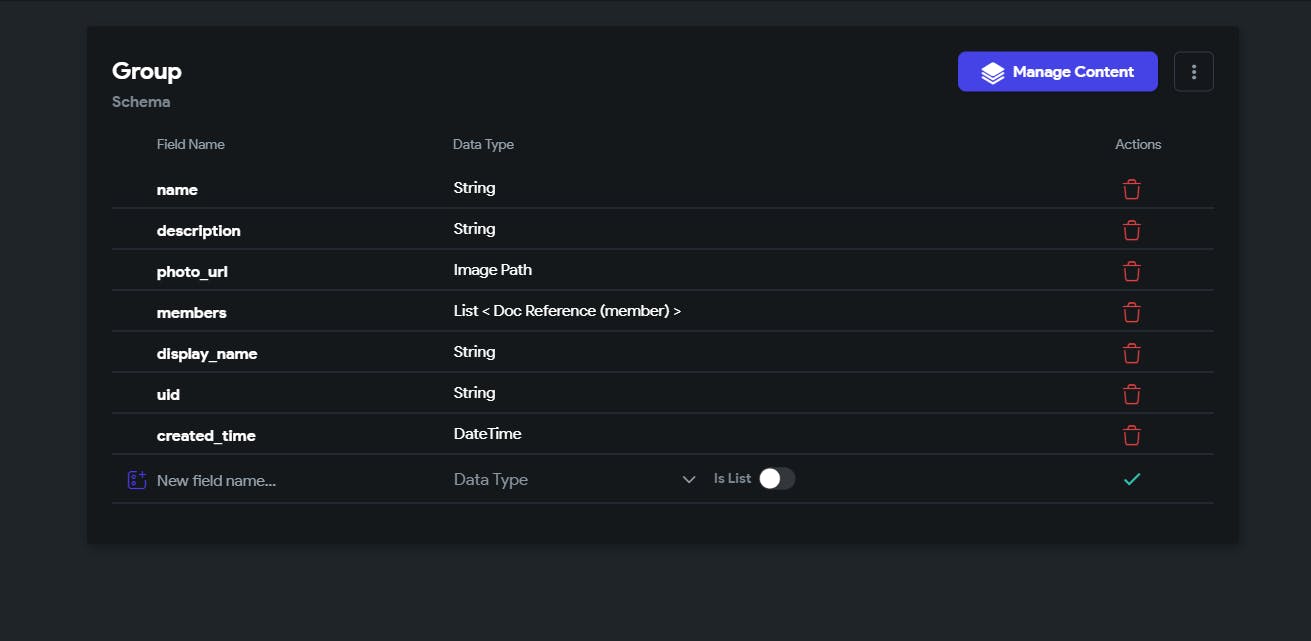Image resolution: width=1311 pixels, height=641 pixels.
Task: Delete the name field
Action: coord(1131,189)
